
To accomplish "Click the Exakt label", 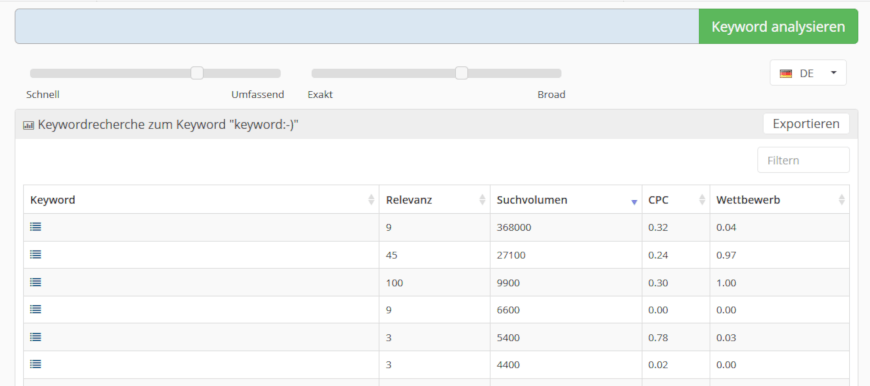I will pyautogui.click(x=320, y=94).
